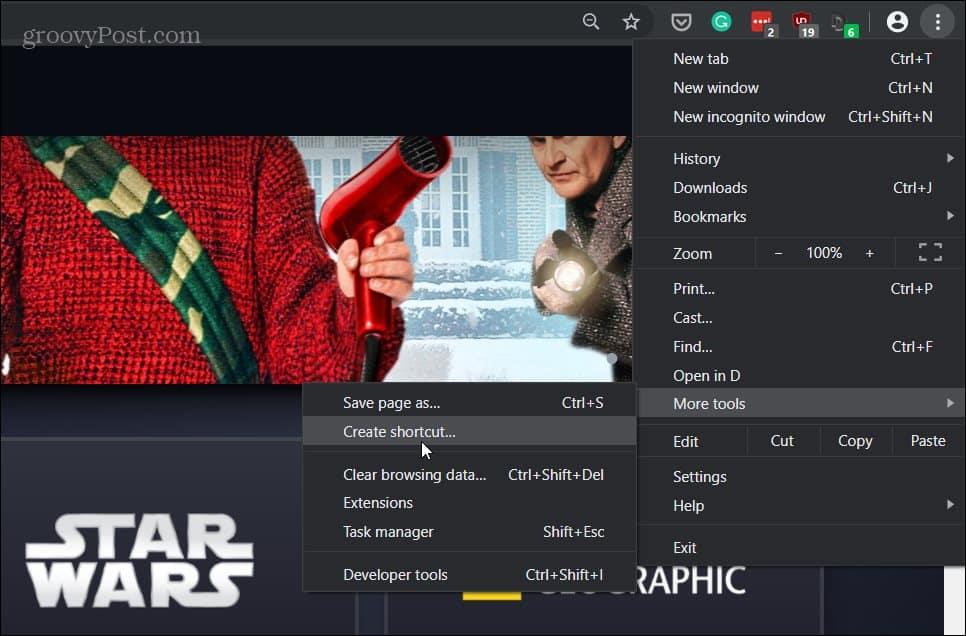966x636 pixels.
Task: Select New tab from menu
Action: click(799, 59)
